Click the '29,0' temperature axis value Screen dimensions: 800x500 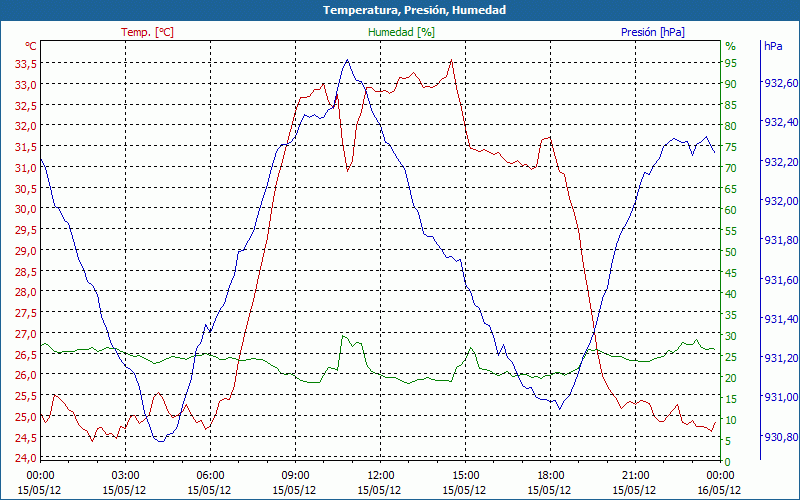(x=26, y=251)
